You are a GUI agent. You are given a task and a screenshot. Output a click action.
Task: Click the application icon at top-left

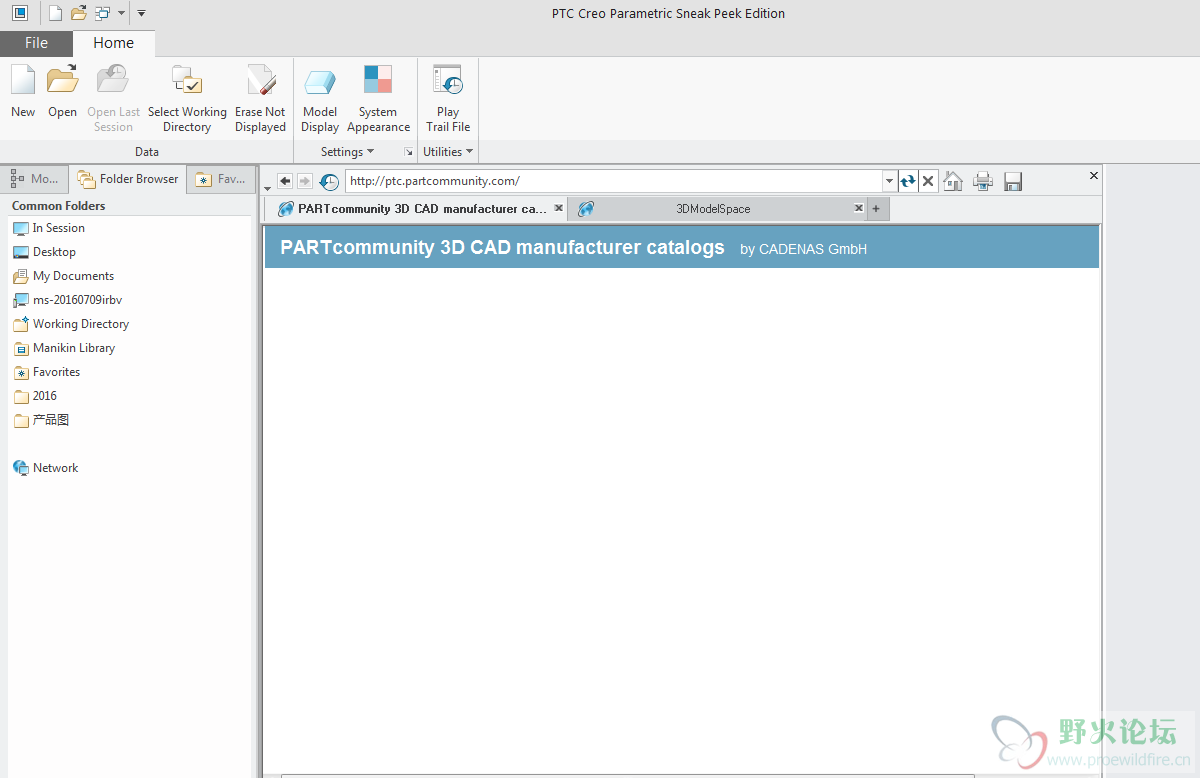click(20, 13)
